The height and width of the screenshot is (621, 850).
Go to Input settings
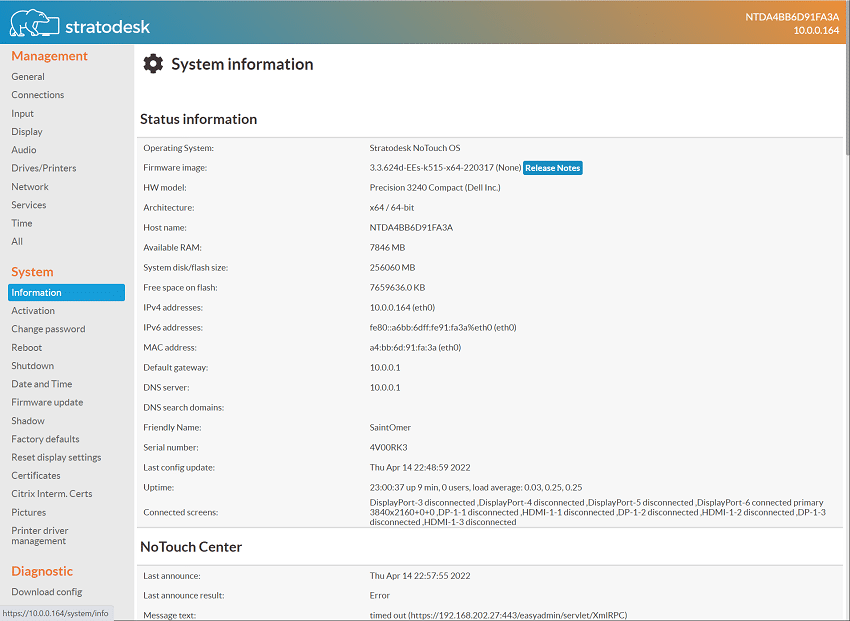pyautogui.click(x=22, y=113)
